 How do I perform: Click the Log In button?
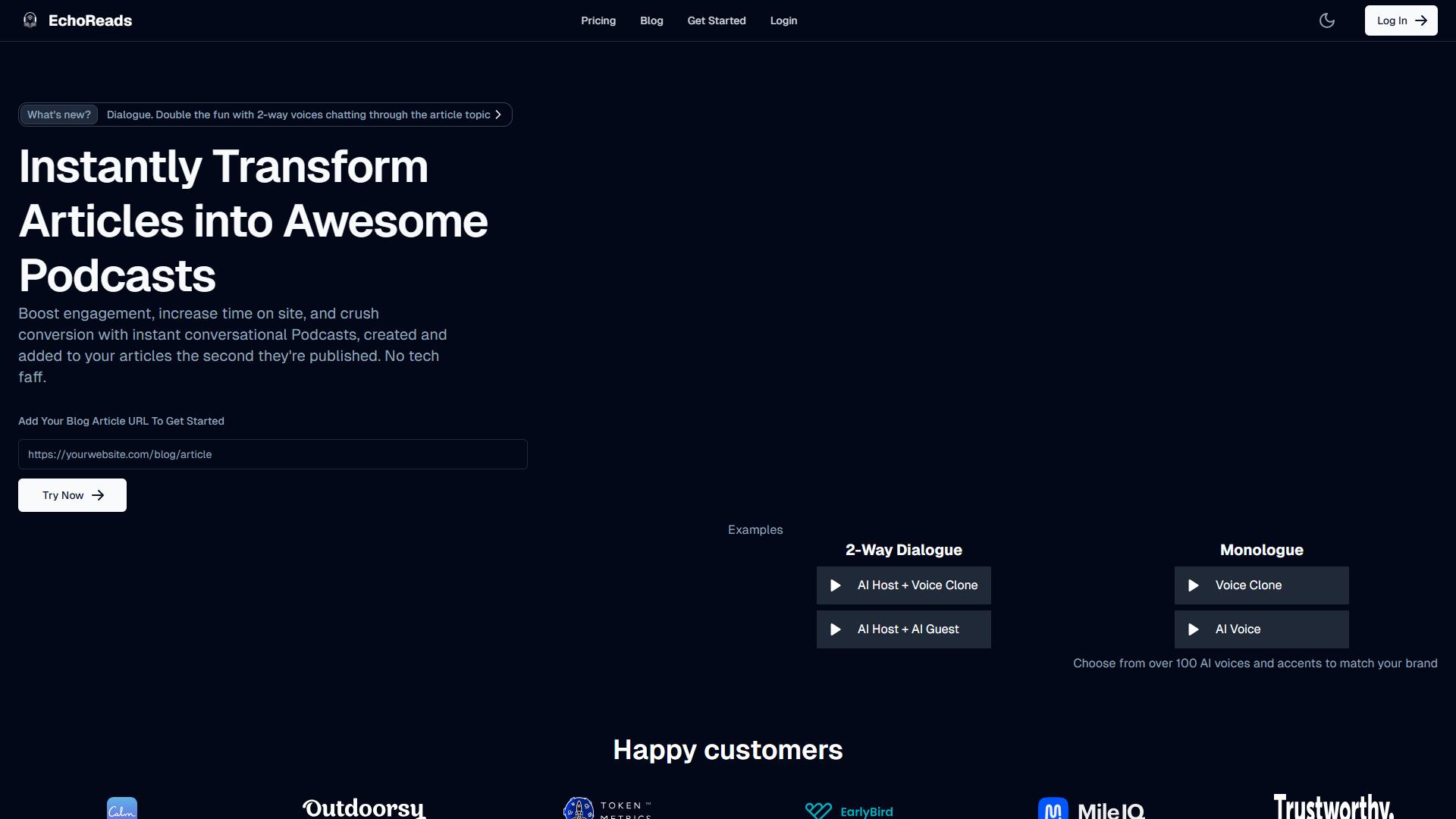pos(1401,20)
